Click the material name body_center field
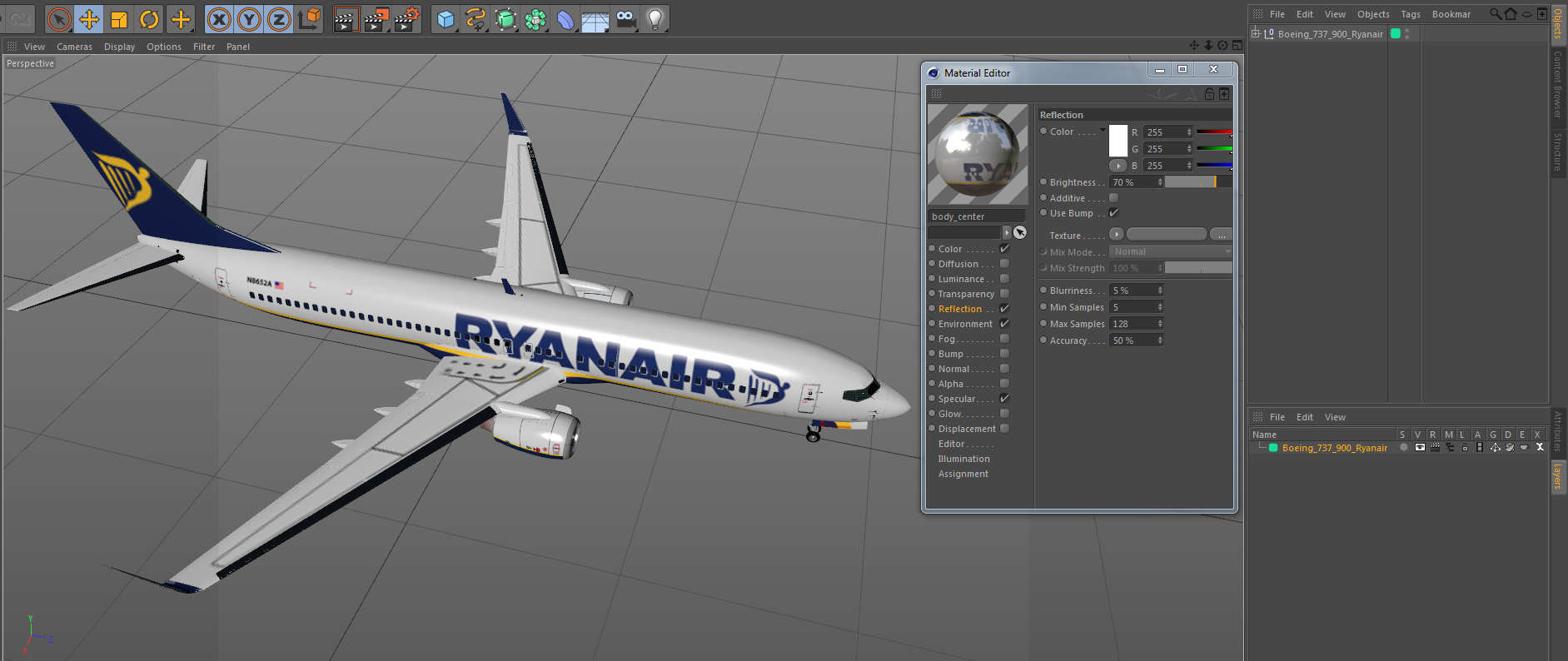The height and width of the screenshot is (661, 1568). coord(976,216)
